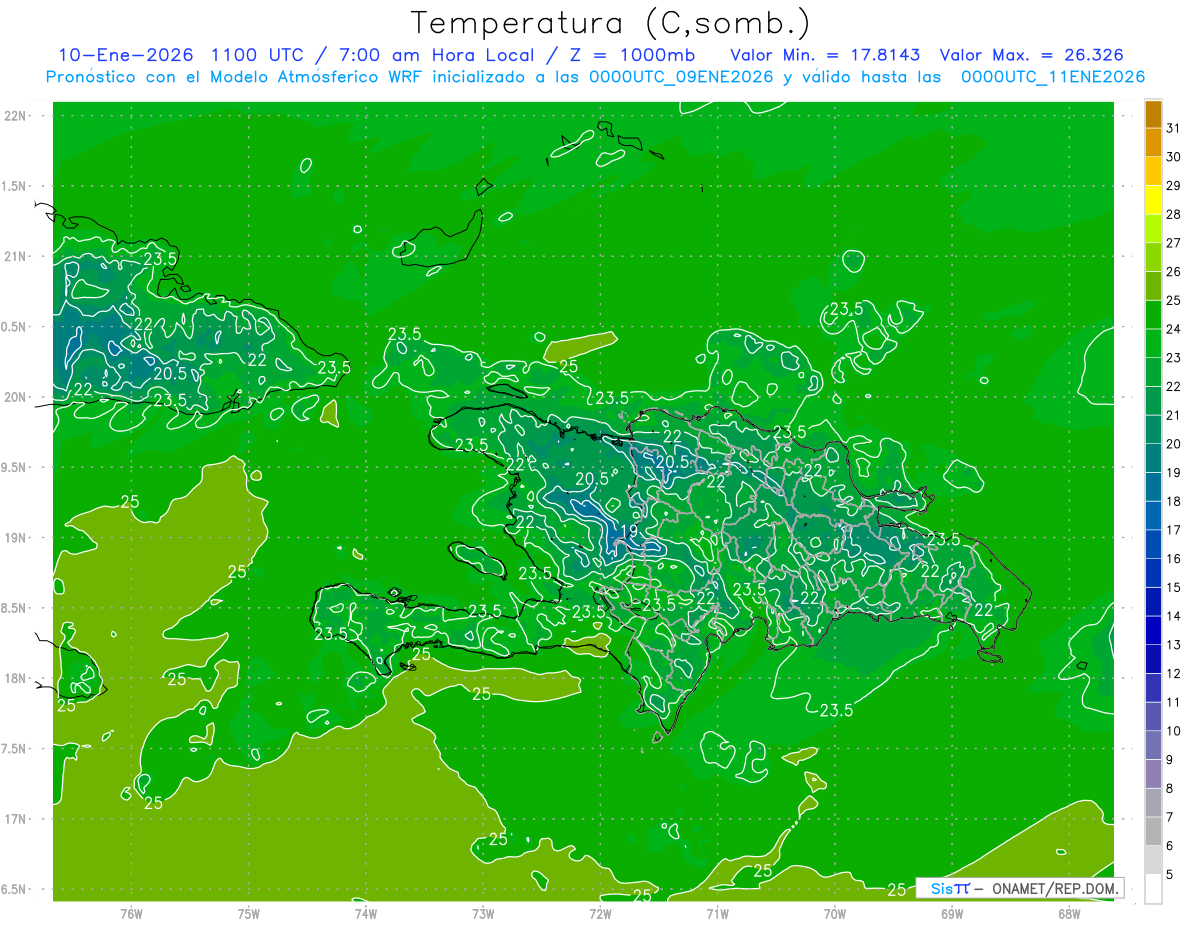
Task: Click '0000UTC_11ENE2026' validity timestamp
Action: coord(1053,77)
